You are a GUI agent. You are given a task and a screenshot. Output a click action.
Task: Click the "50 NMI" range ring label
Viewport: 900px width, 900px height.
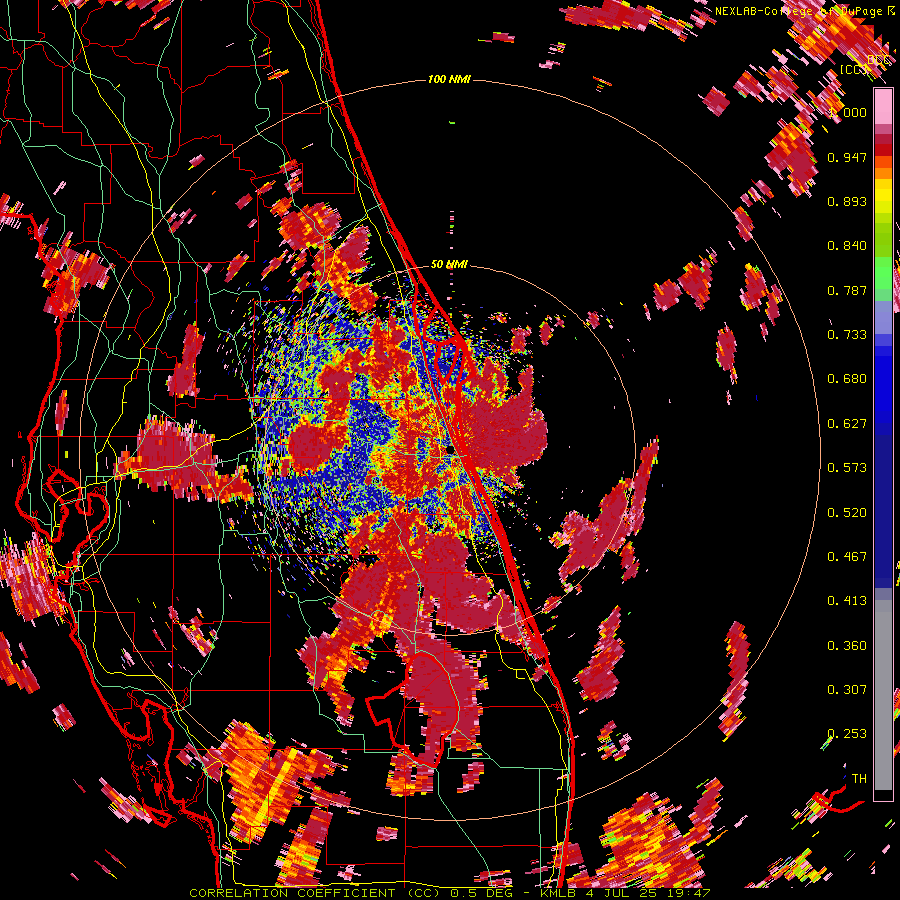pos(449,264)
